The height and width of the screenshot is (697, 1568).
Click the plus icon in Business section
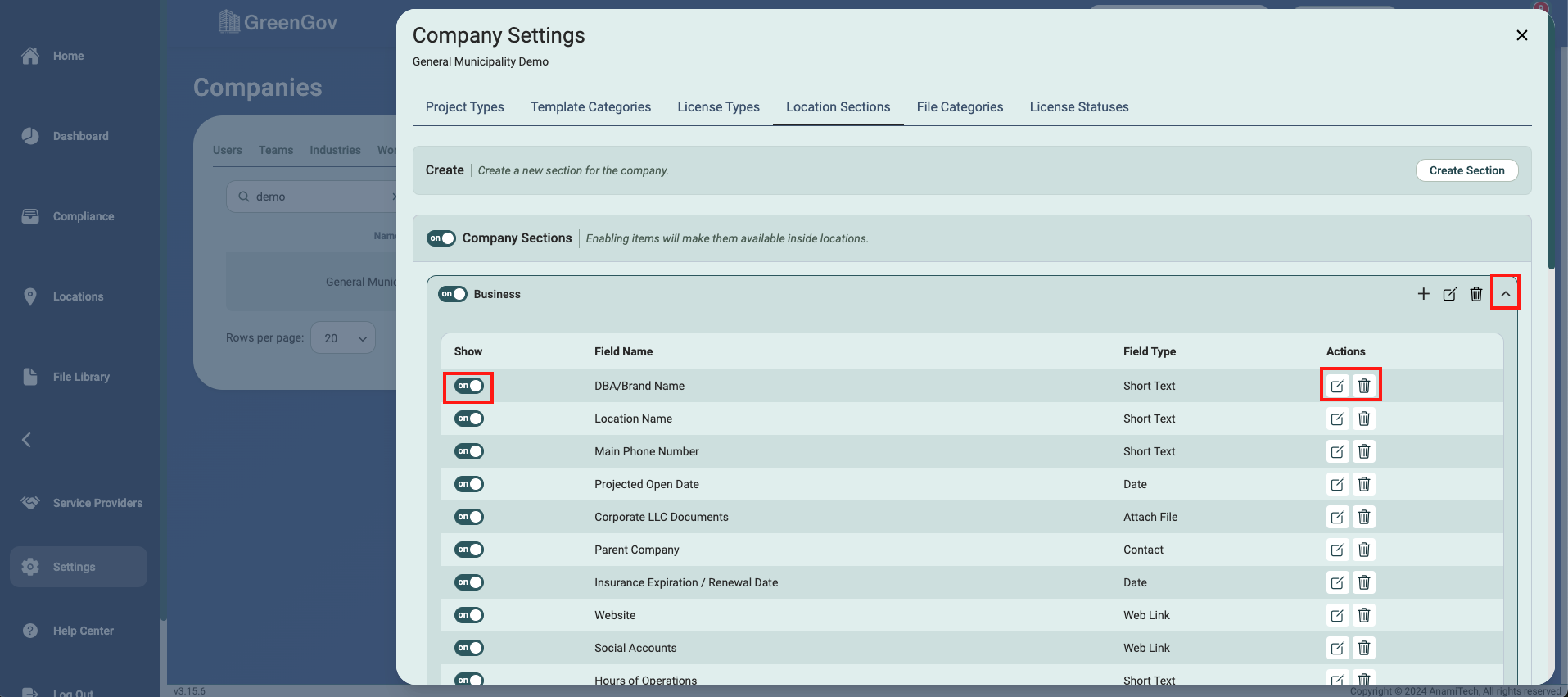(1423, 294)
